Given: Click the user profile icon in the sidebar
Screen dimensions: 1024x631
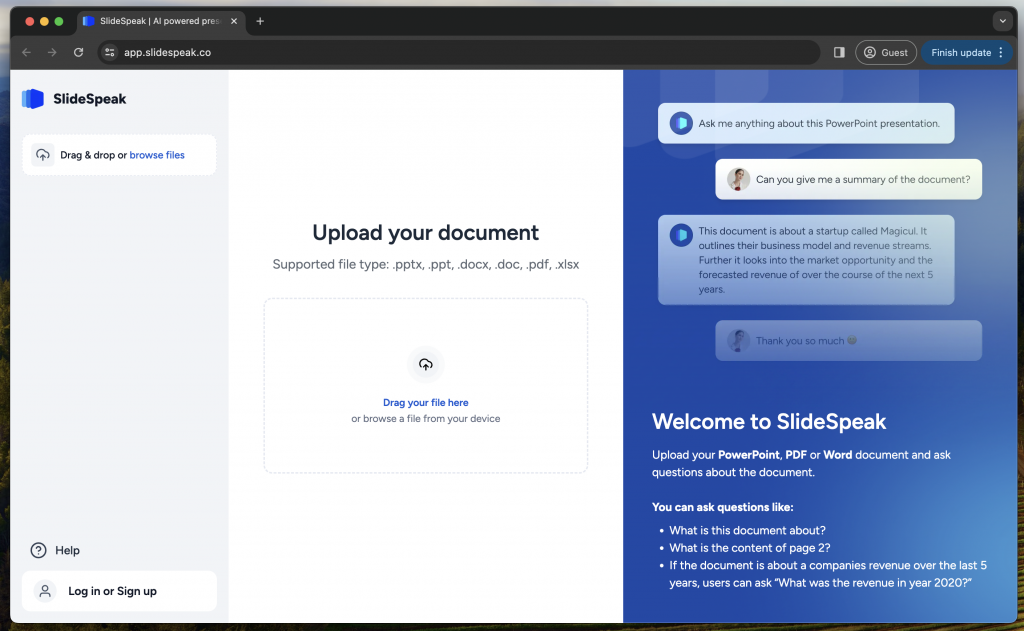Looking at the screenshot, I should click(x=45, y=591).
